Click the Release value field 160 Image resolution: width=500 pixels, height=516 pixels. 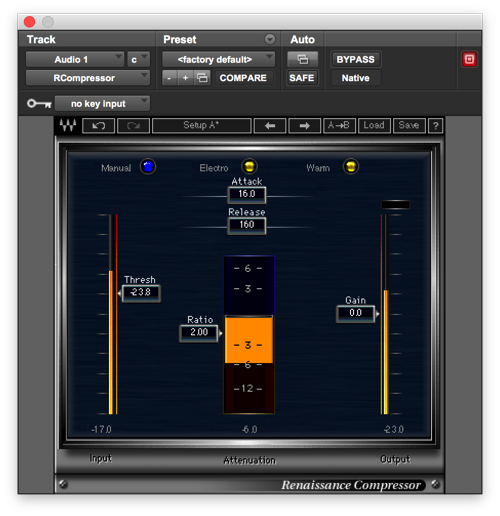(x=247, y=225)
